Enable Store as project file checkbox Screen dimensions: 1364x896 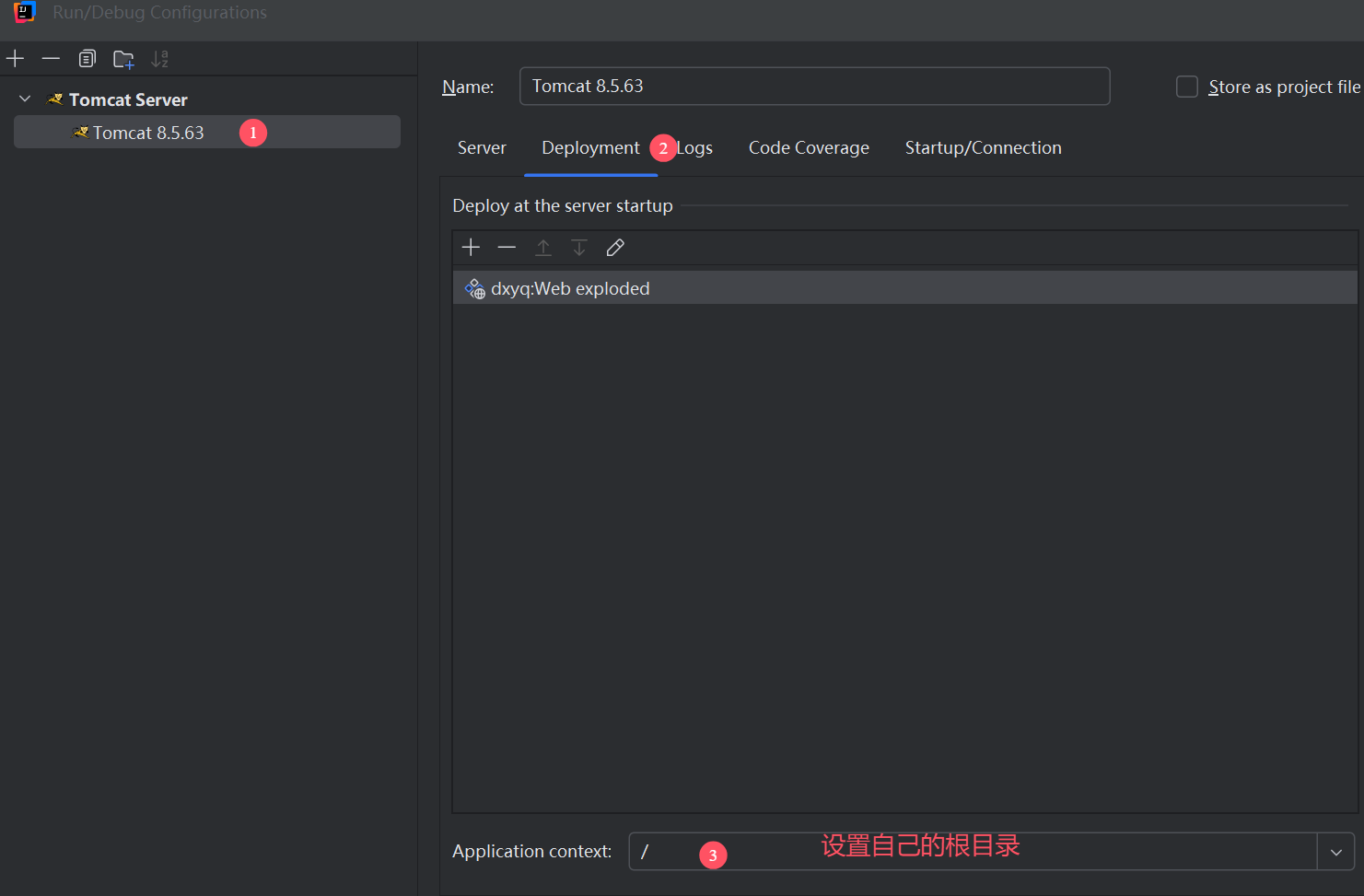point(1187,87)
